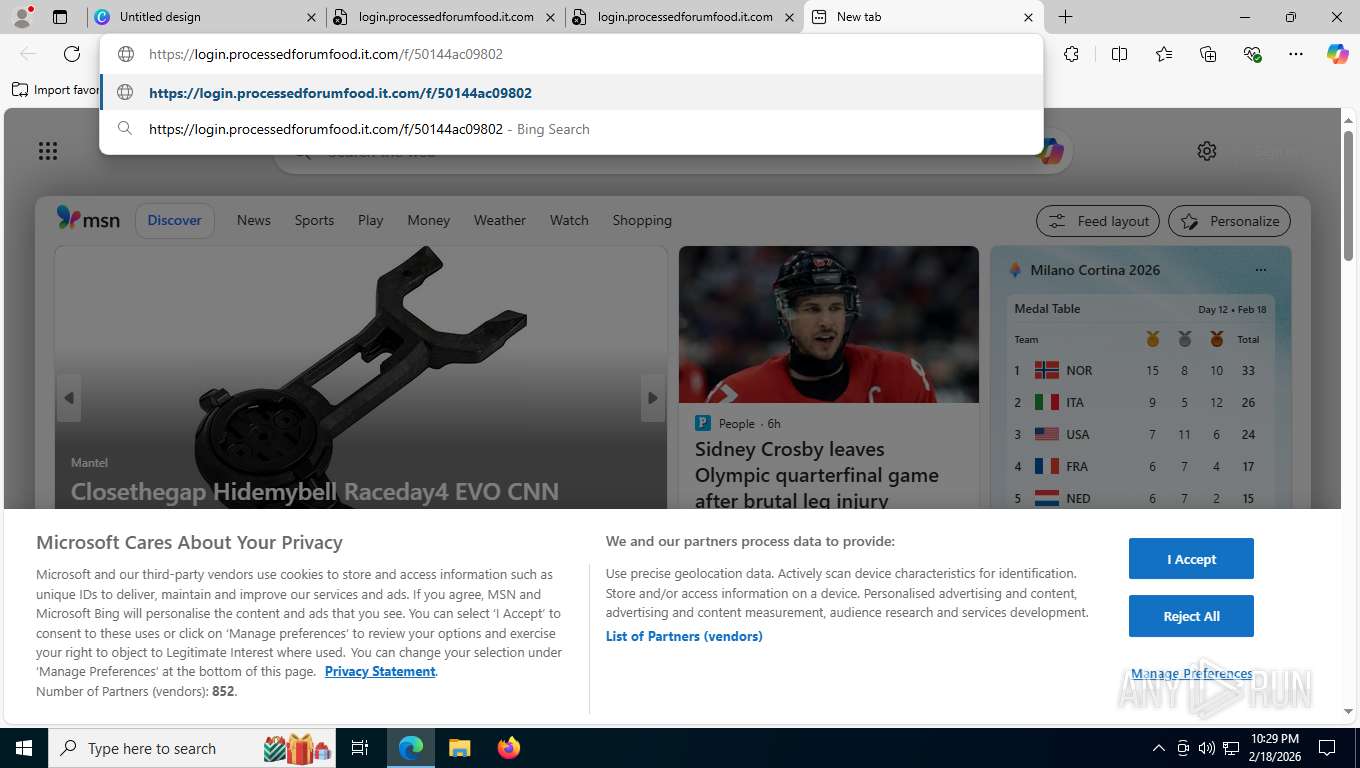Screen dimensions: 1360x768
Task: Open the Import favorites bookmark
Action: (x=56, y=90)
